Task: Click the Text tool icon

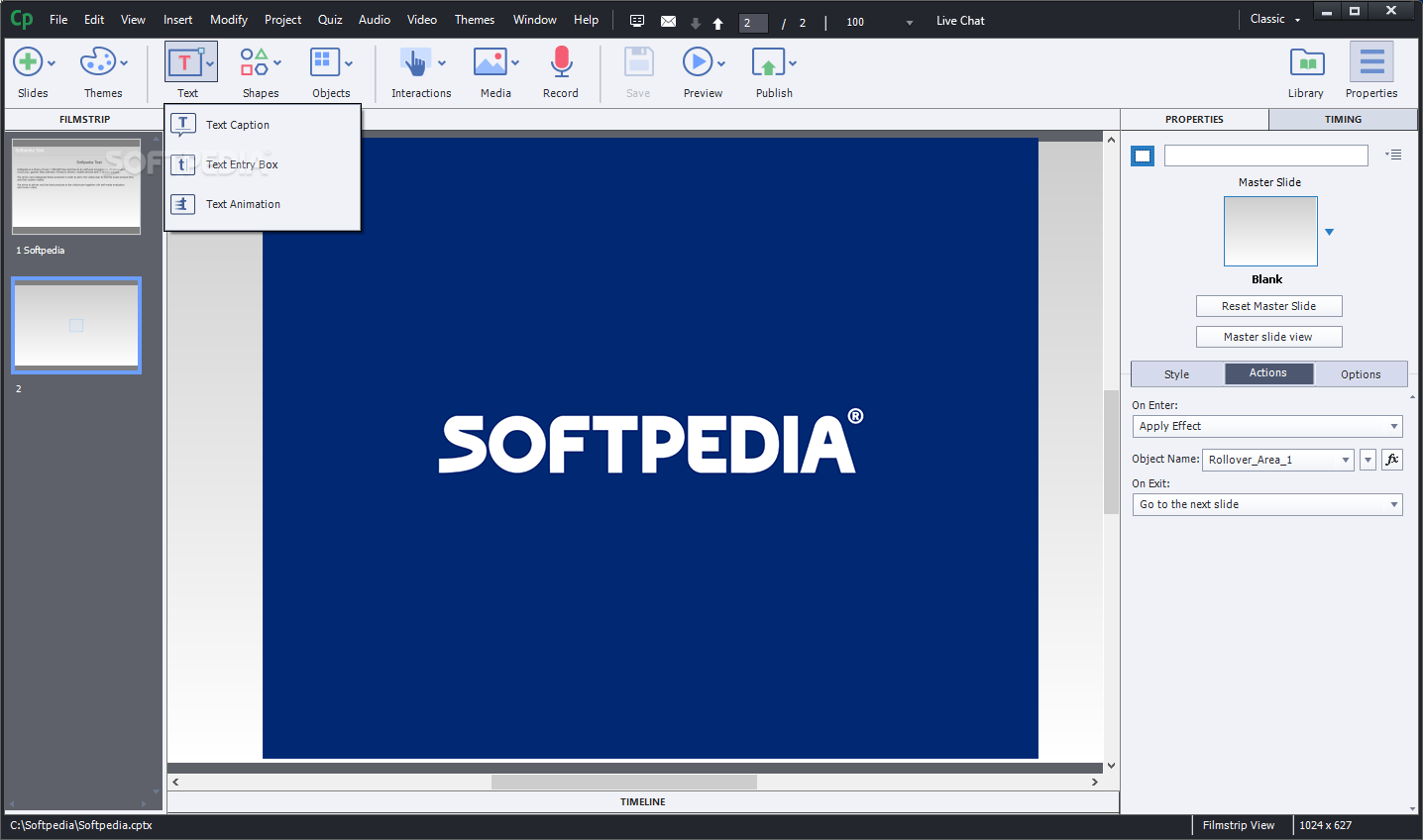Action: click(184, 62)
